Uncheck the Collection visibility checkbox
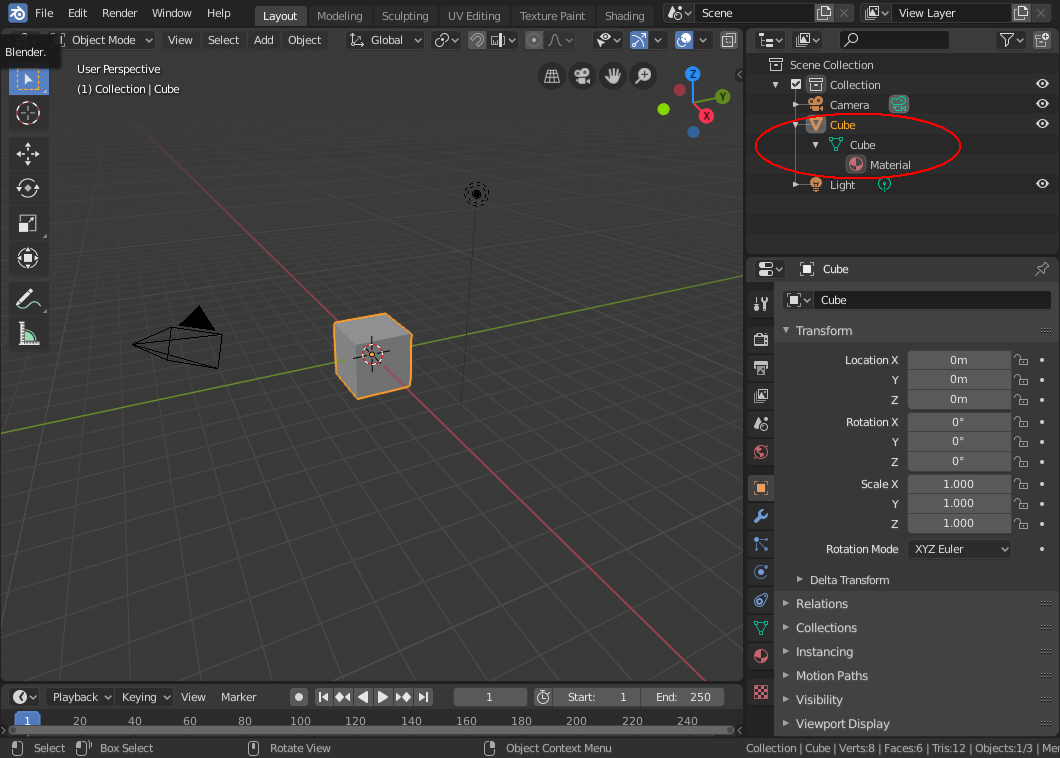This screenshot has width=1060, height=758. tap(796, 85)
